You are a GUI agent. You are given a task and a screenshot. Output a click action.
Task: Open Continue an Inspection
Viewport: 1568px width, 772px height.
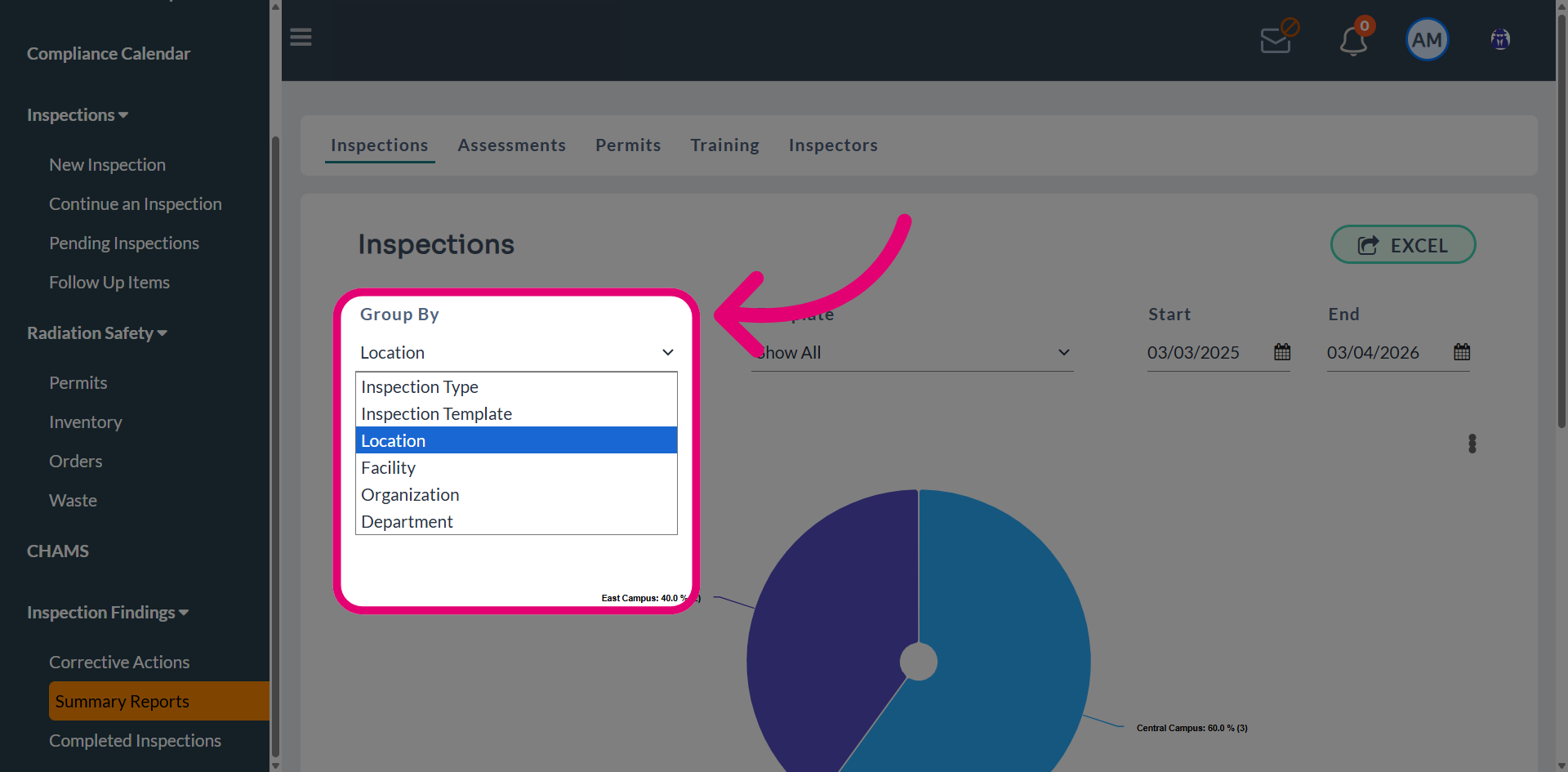[136, 204]
